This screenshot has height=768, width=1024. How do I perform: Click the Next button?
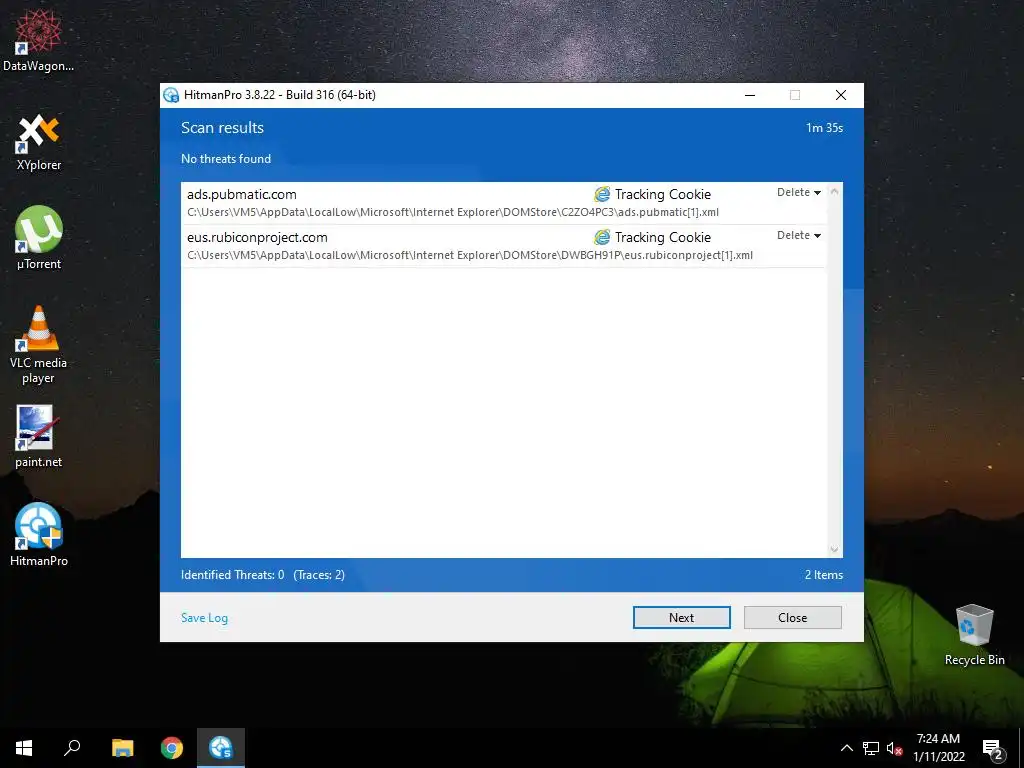pos(681,618)
